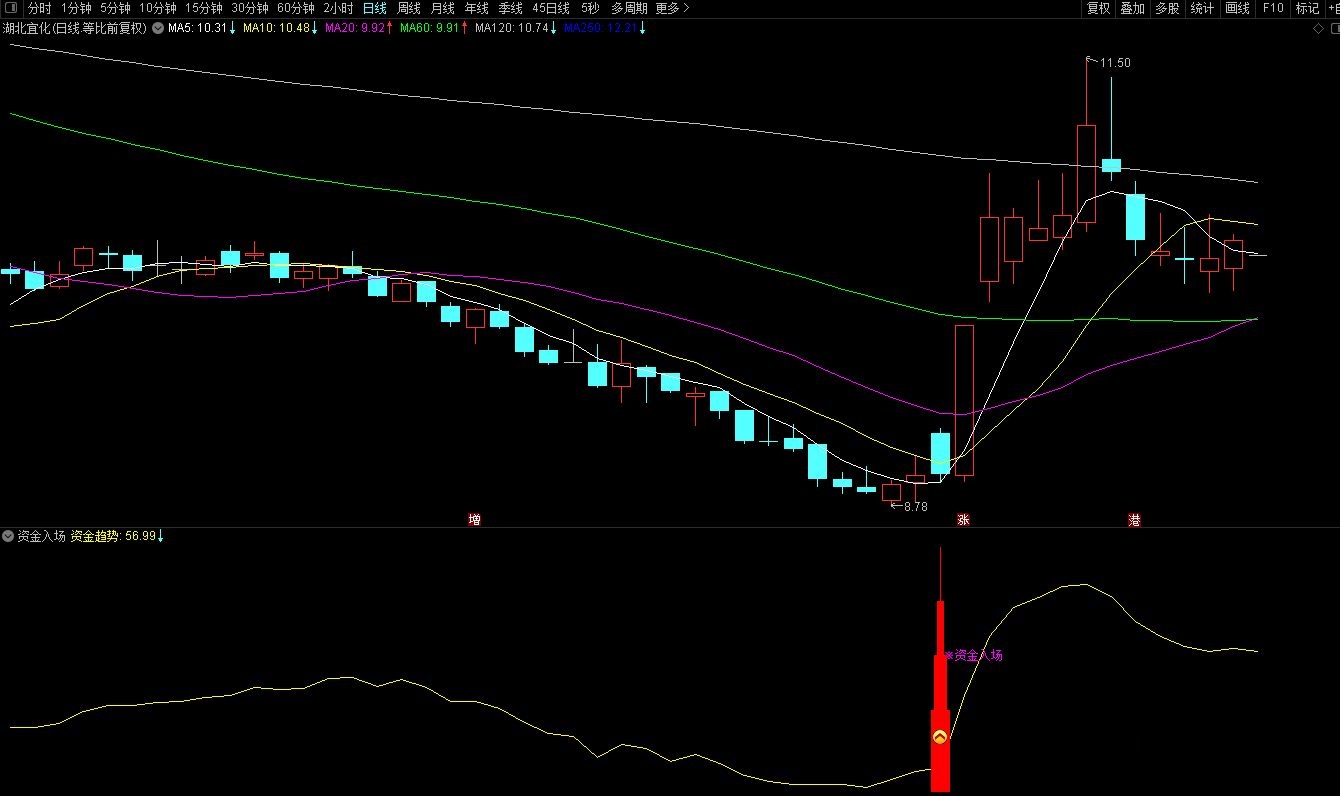Click the 增 event marker
The height and width of the screenshot is (796, 1340).
(474, 520)
